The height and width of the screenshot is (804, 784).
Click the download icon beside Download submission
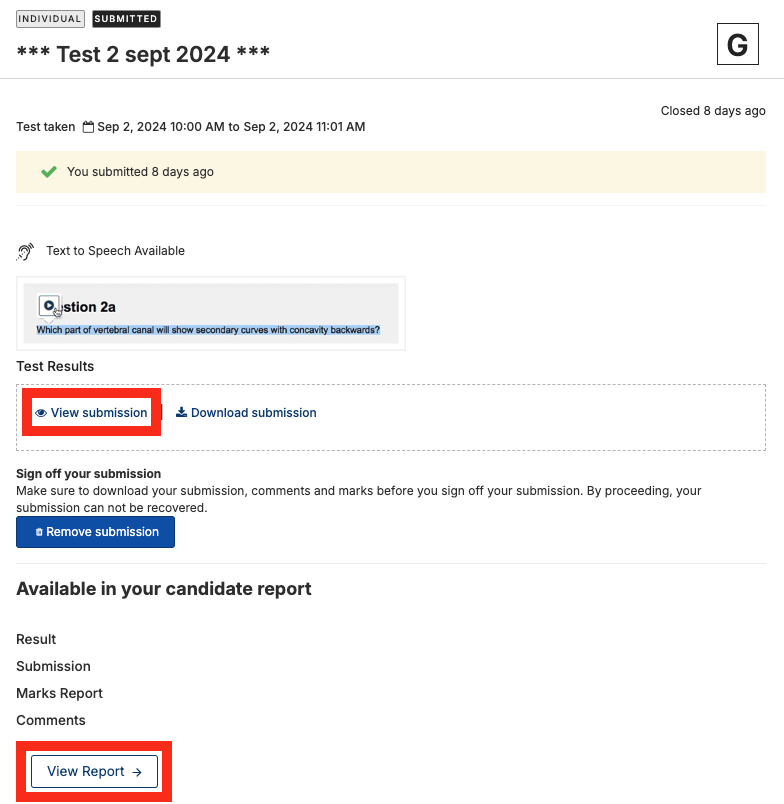[181, 412]
